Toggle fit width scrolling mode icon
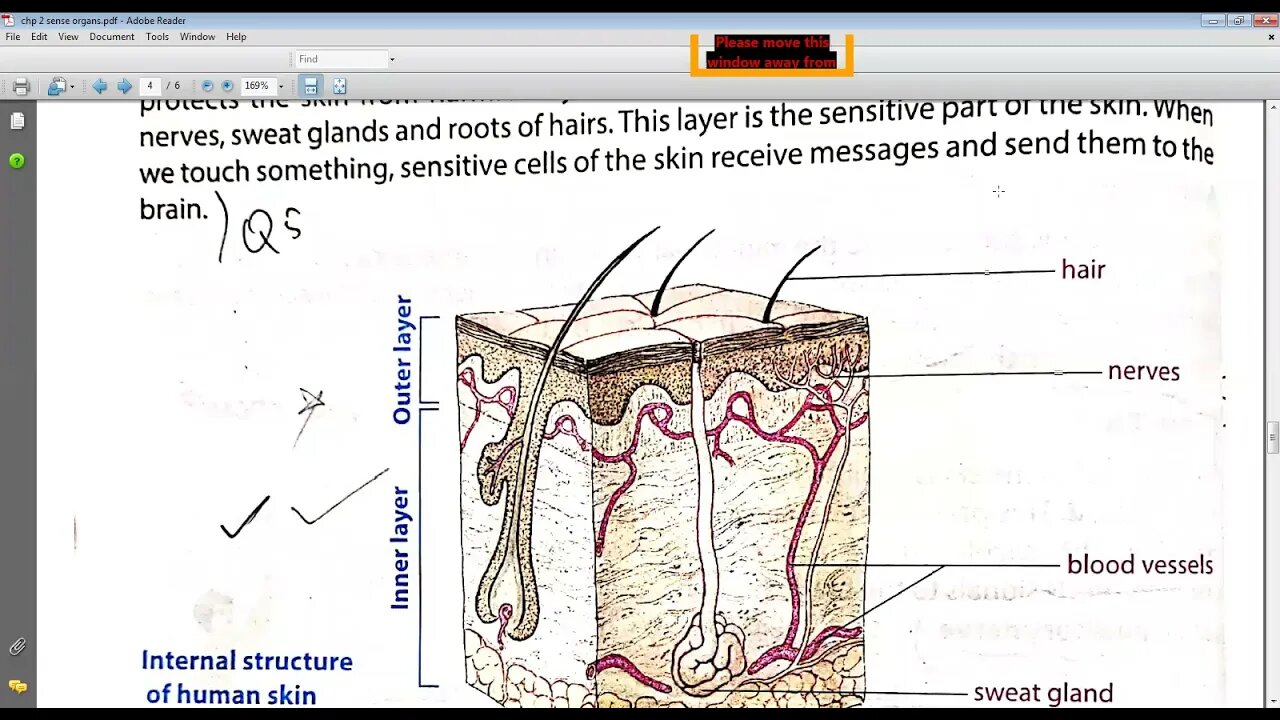The image size is (1280, 720). coord(311,87)
